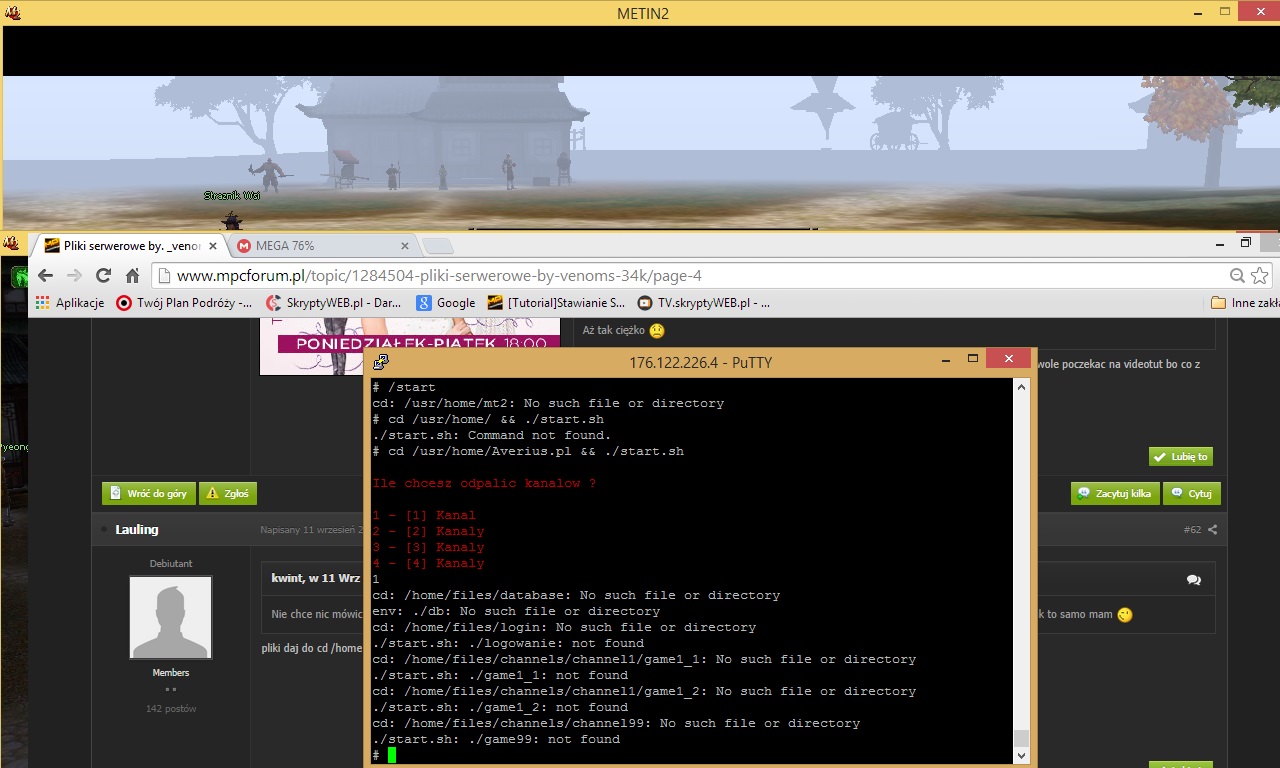Click the PuTTY terminal scrollbar up arrow
Screen dimensions: 1280x768
coord(1021,386)
